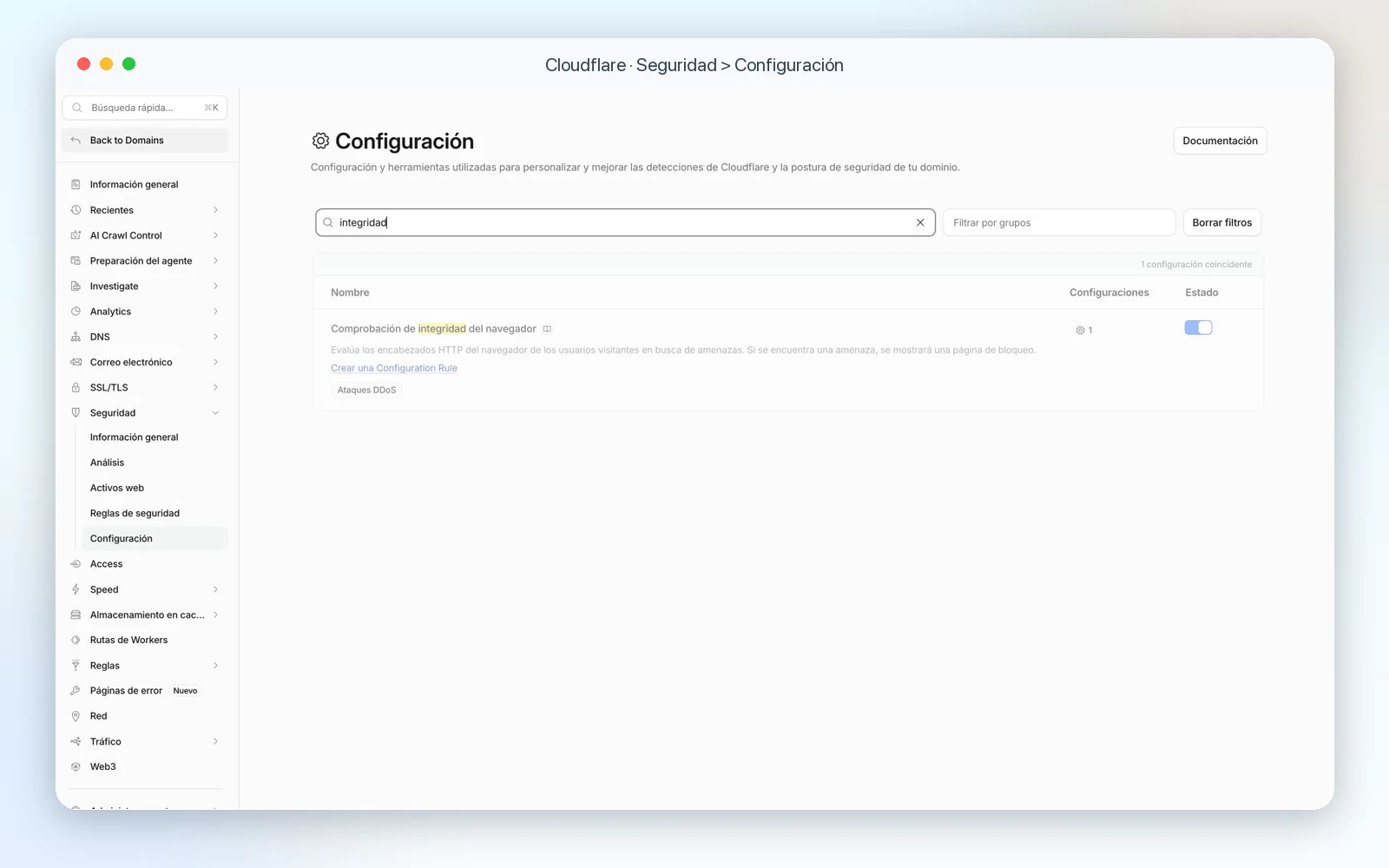Click the Analytics chart icon
Screen dimensions: 1389x868
[76, 312]
